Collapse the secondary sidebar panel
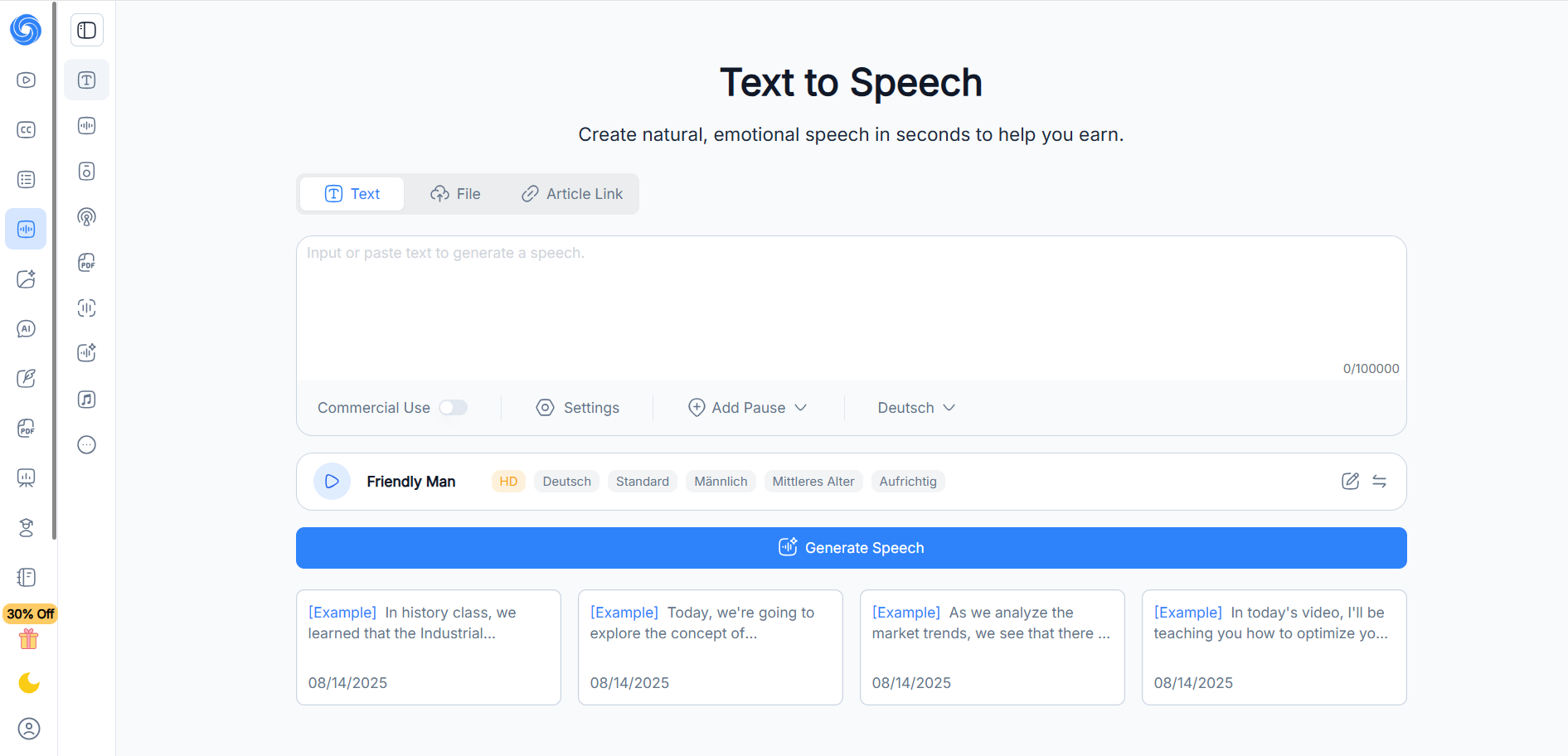 [87, 31]
